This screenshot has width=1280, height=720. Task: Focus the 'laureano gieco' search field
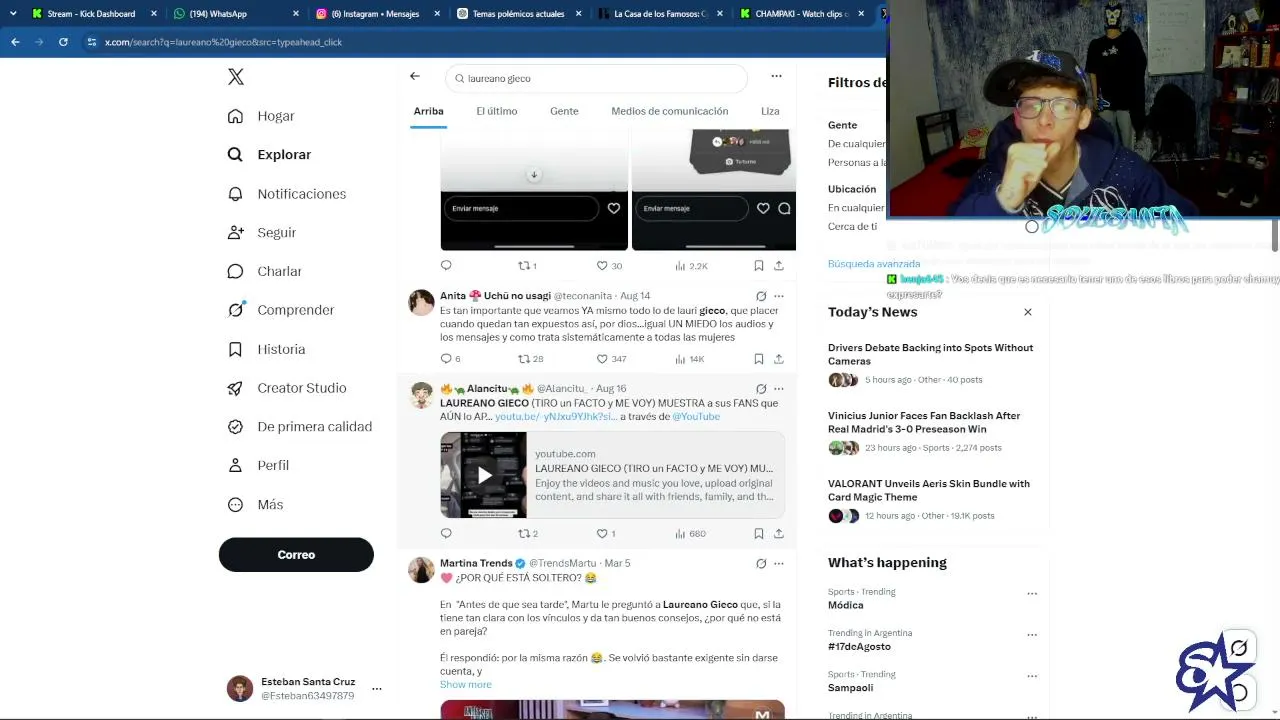(x=596, y=78)
